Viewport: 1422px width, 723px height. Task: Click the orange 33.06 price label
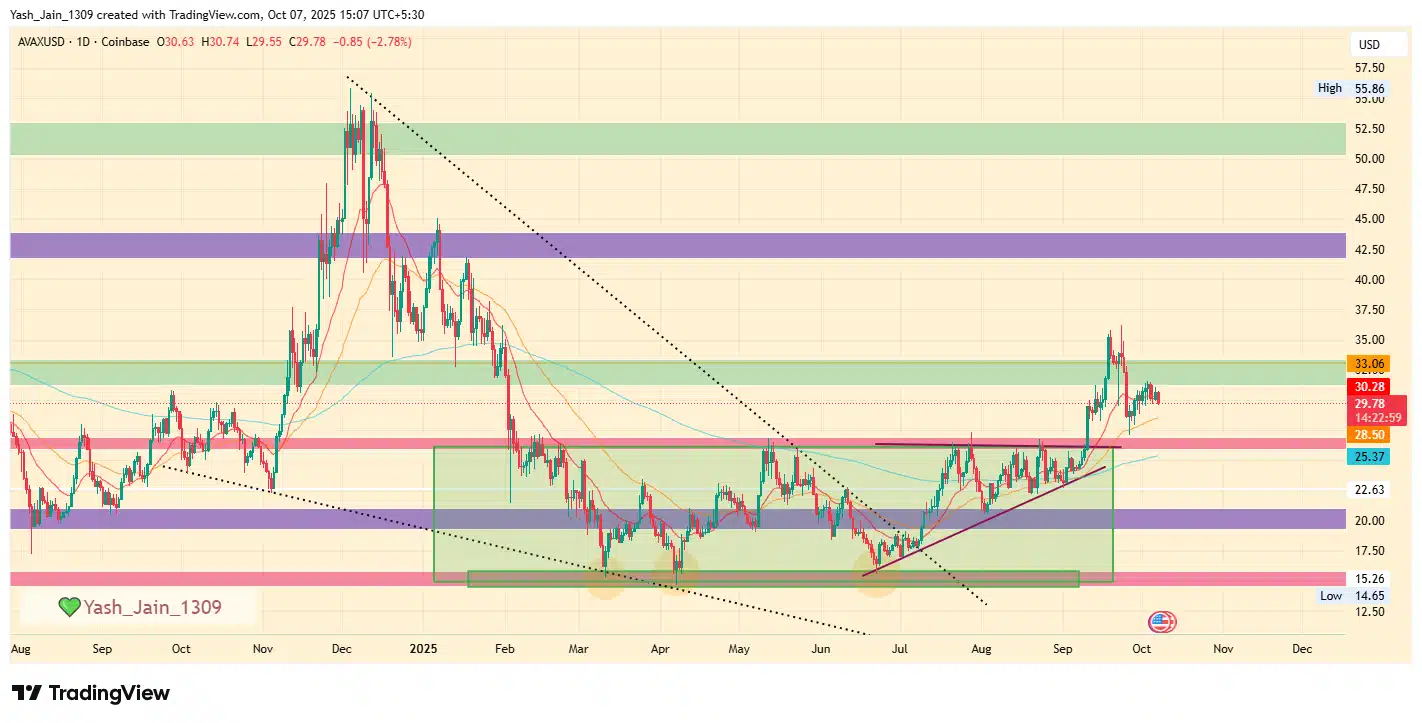point(1368,364)
